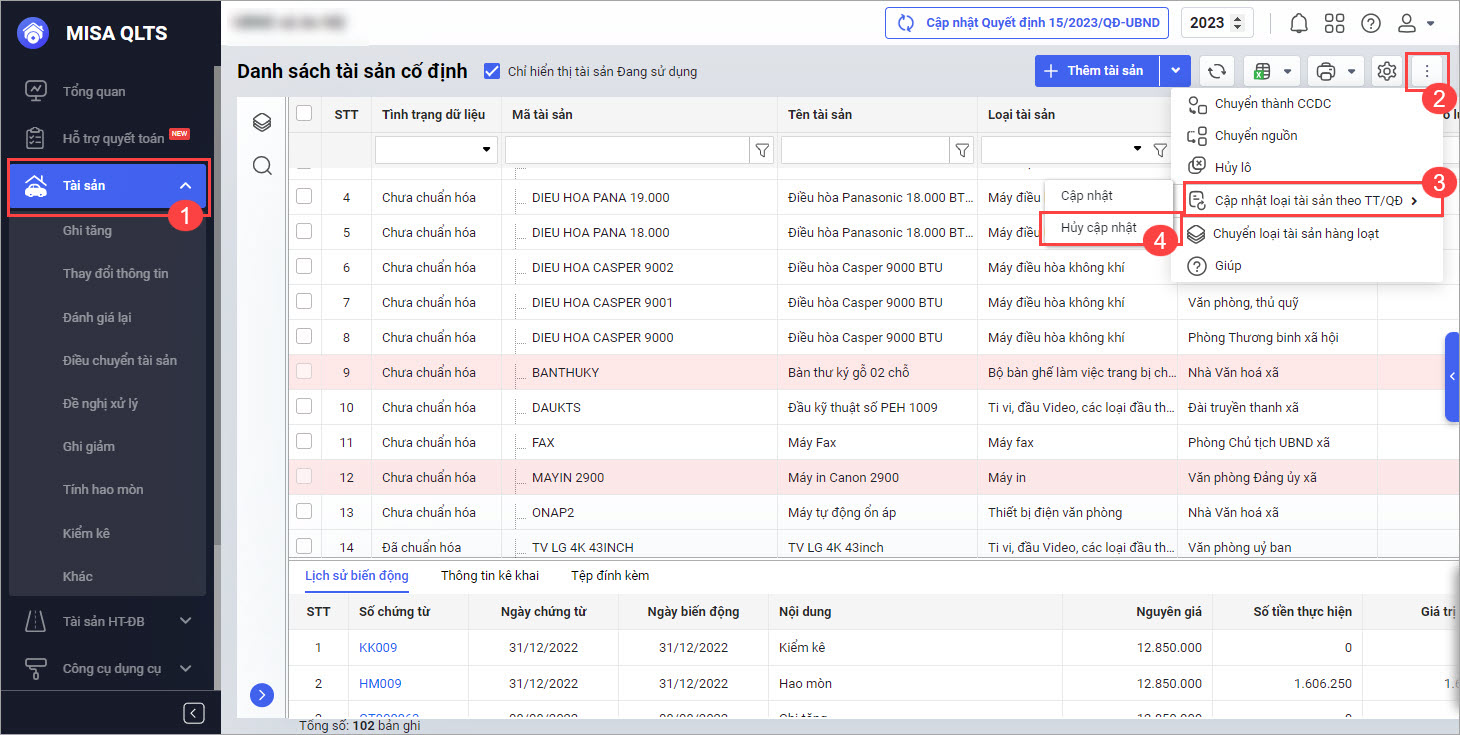The width and height of the screenshot is (1460, 735).
Task: Check the select-all header checkbox
Action: (304, 114)
